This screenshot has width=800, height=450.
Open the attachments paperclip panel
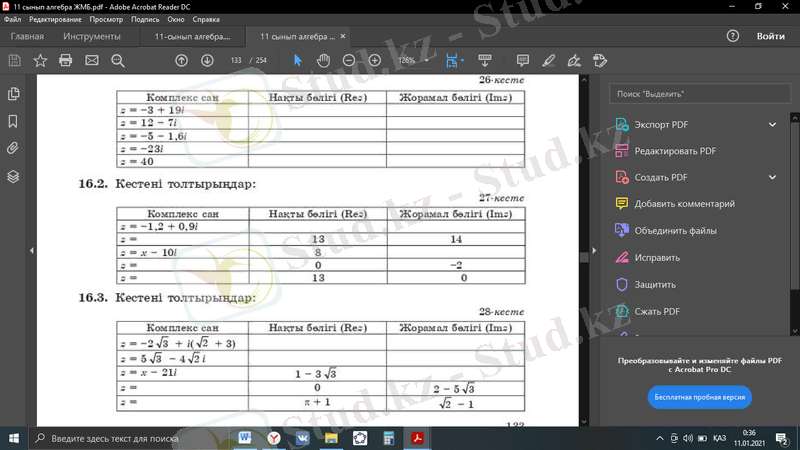click(13, 148)
